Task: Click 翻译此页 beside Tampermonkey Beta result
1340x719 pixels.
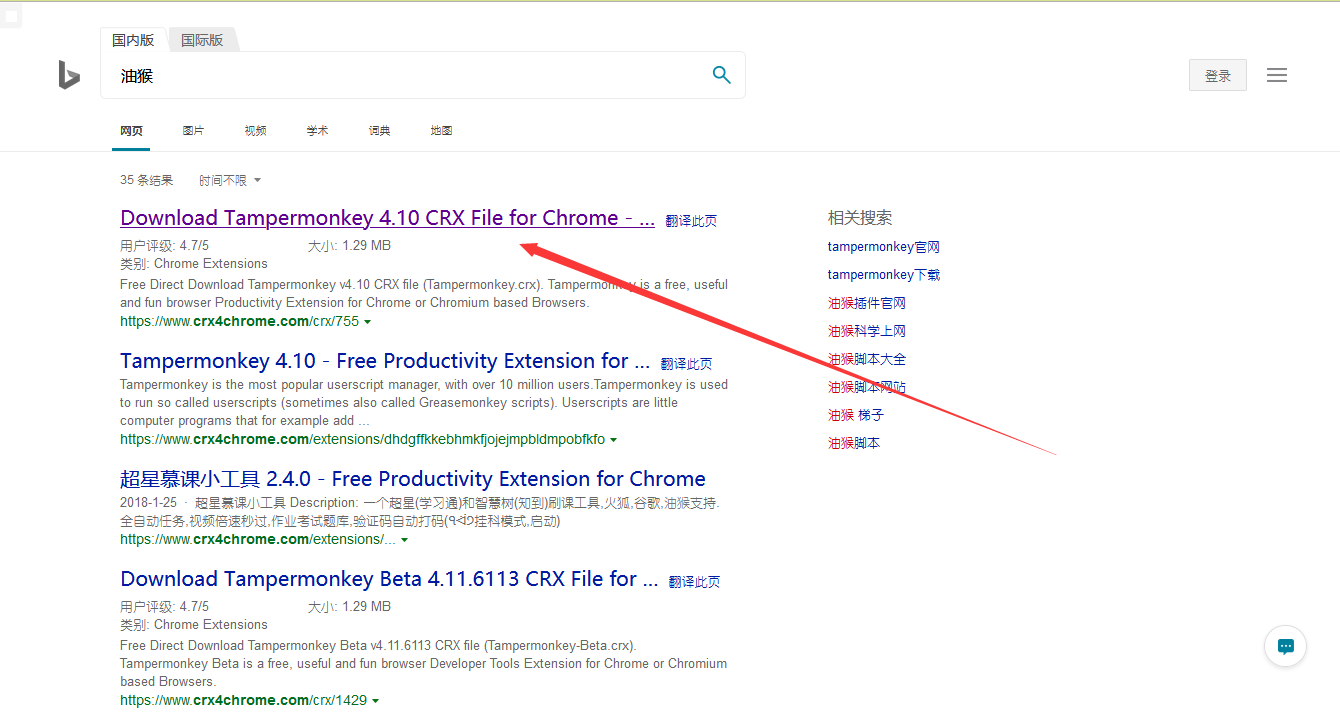Action: [x=694, y=581]
